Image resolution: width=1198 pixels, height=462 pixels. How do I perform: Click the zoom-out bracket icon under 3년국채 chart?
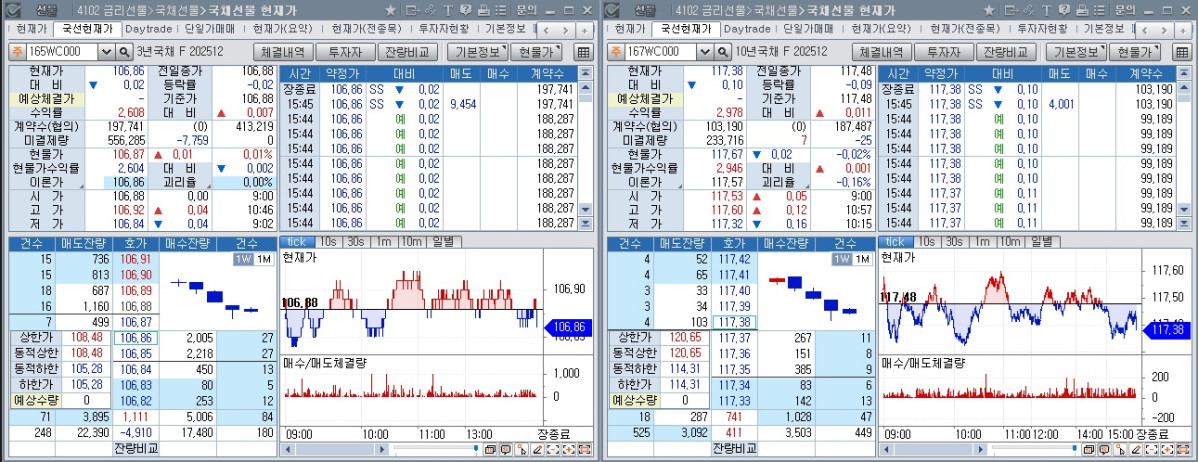pos(552,449)
